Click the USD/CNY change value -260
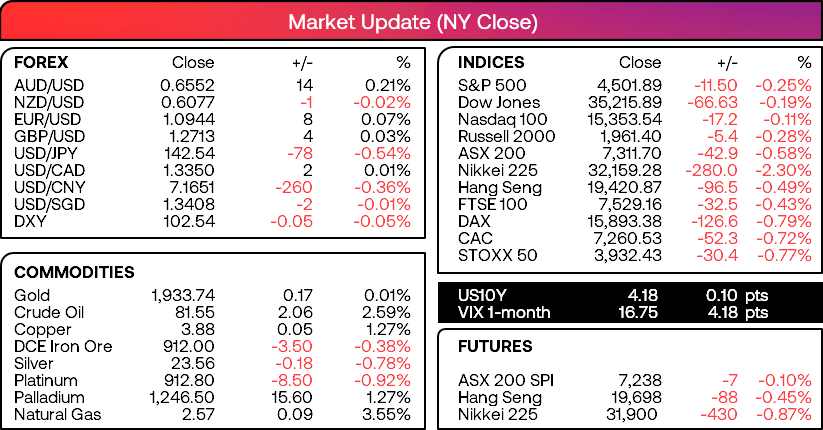Viewport: 823px width, 430px height. [294, 187]
